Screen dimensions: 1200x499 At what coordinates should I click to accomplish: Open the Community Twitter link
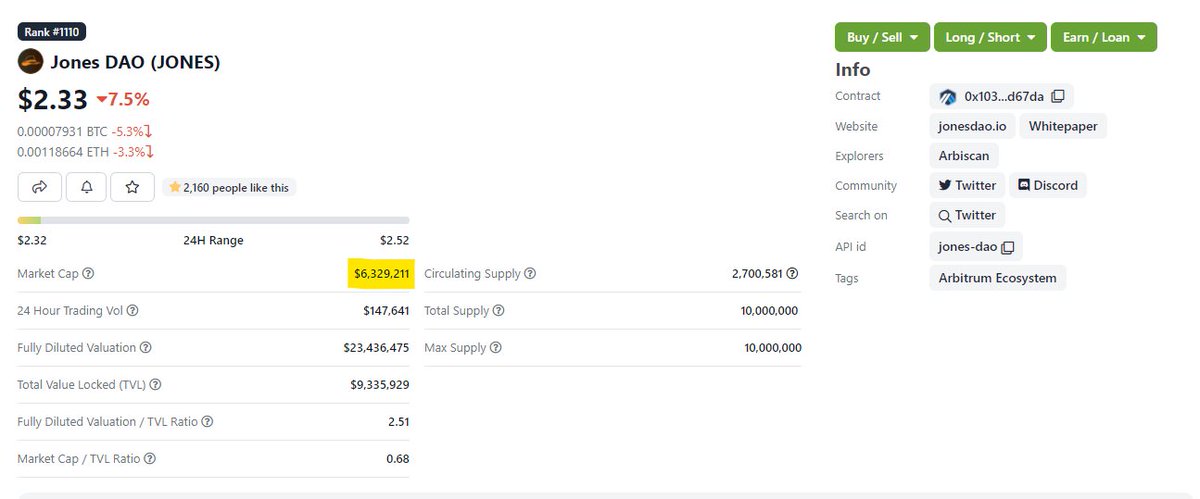[967, 186]
